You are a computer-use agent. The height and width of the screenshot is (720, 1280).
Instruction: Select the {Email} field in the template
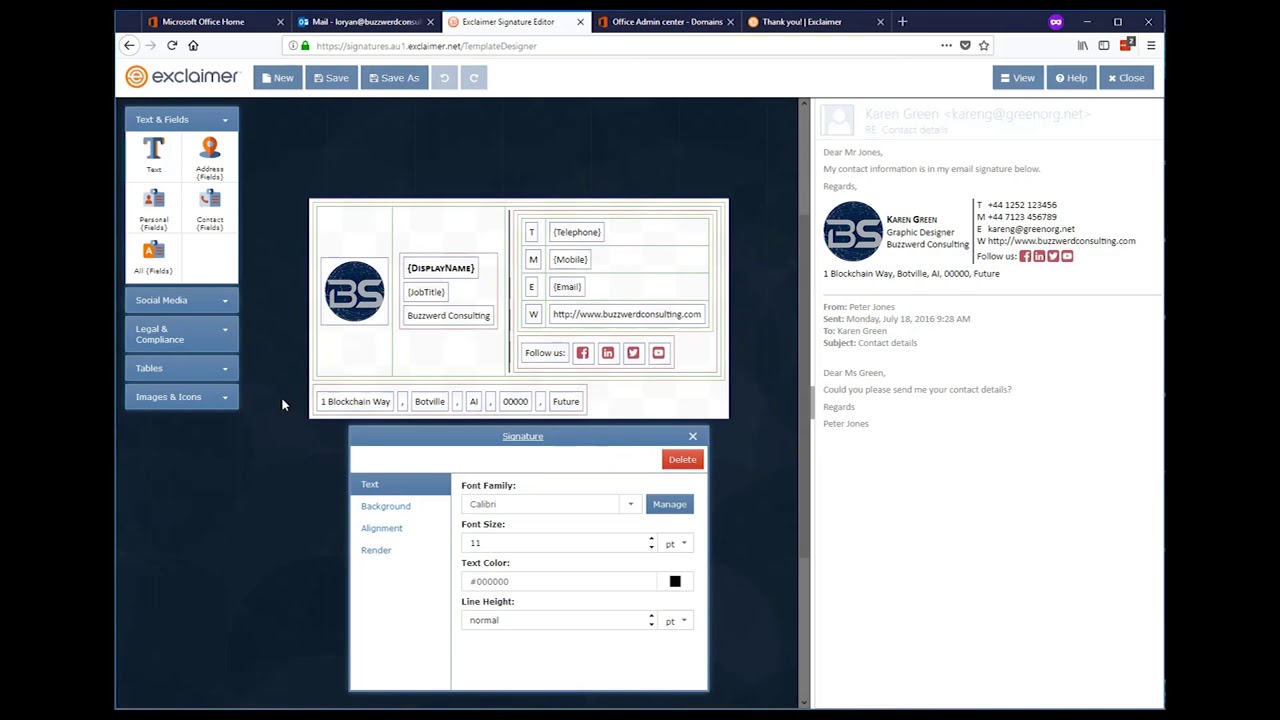[567, 287]
